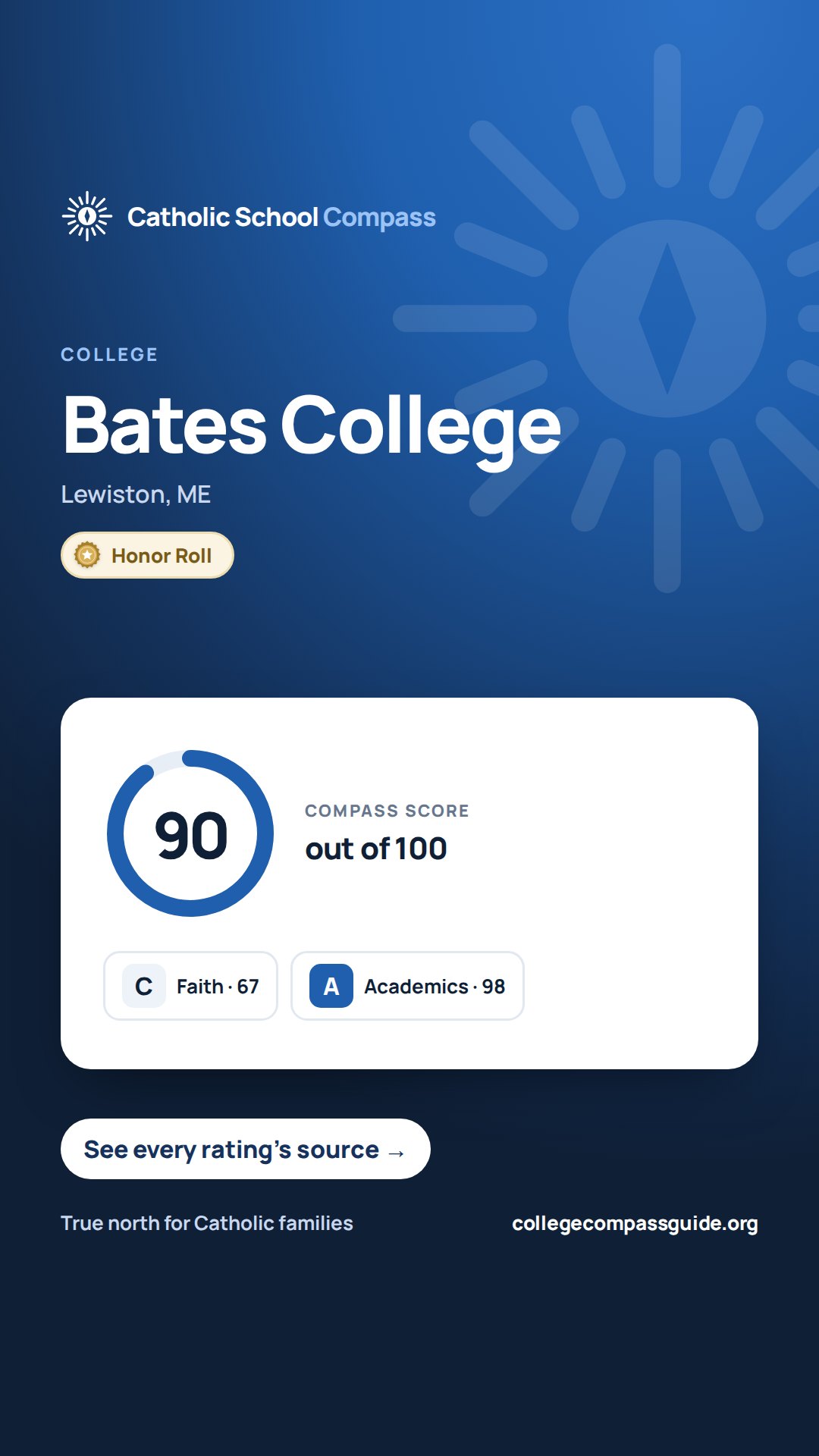Click the out of 100 text

376,849
